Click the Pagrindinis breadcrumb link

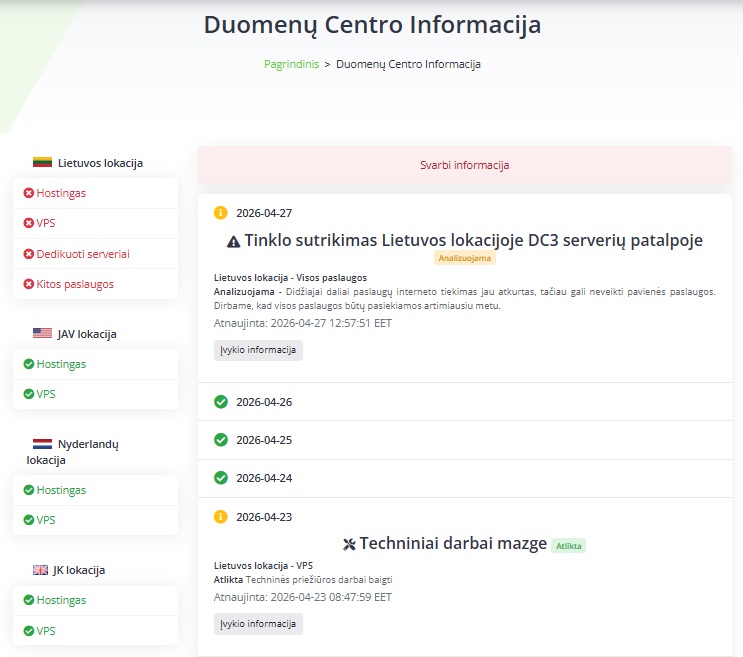click(x=291, y=64)
